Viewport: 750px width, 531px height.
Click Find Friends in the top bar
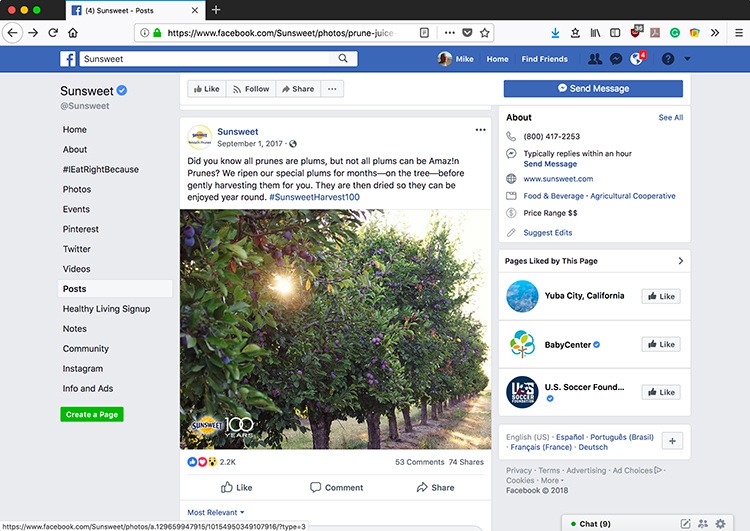click(544, 59)
